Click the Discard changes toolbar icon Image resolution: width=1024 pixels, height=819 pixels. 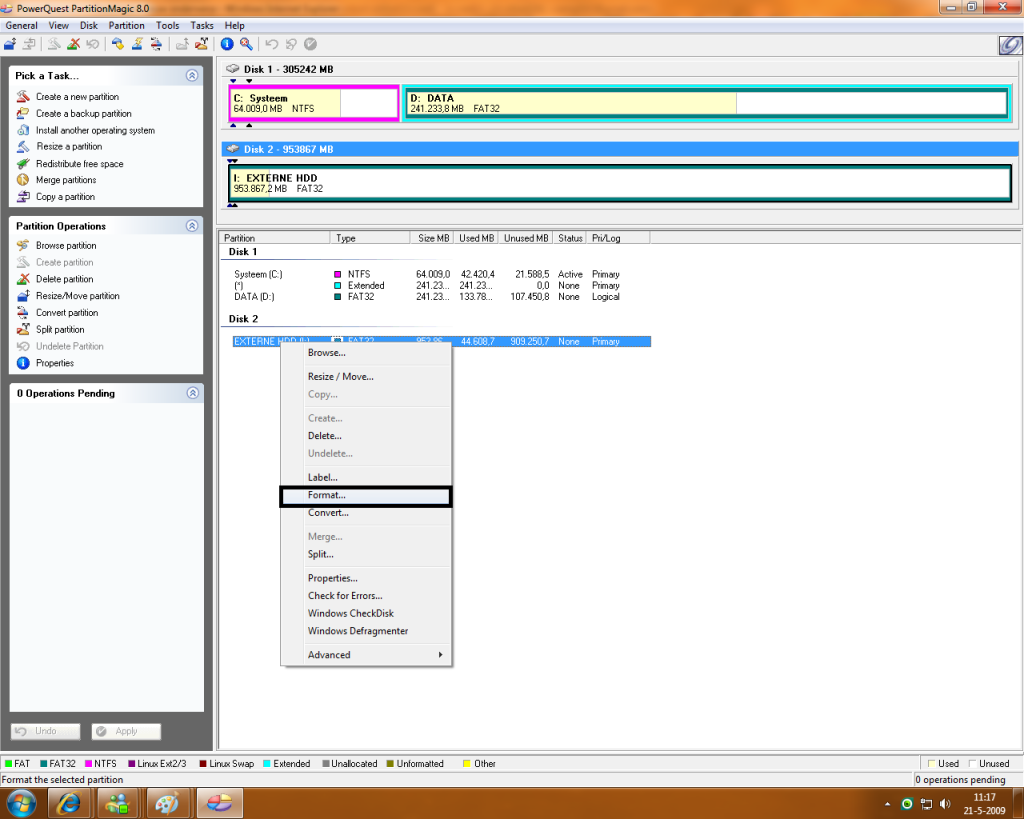(x=291, y=44)
